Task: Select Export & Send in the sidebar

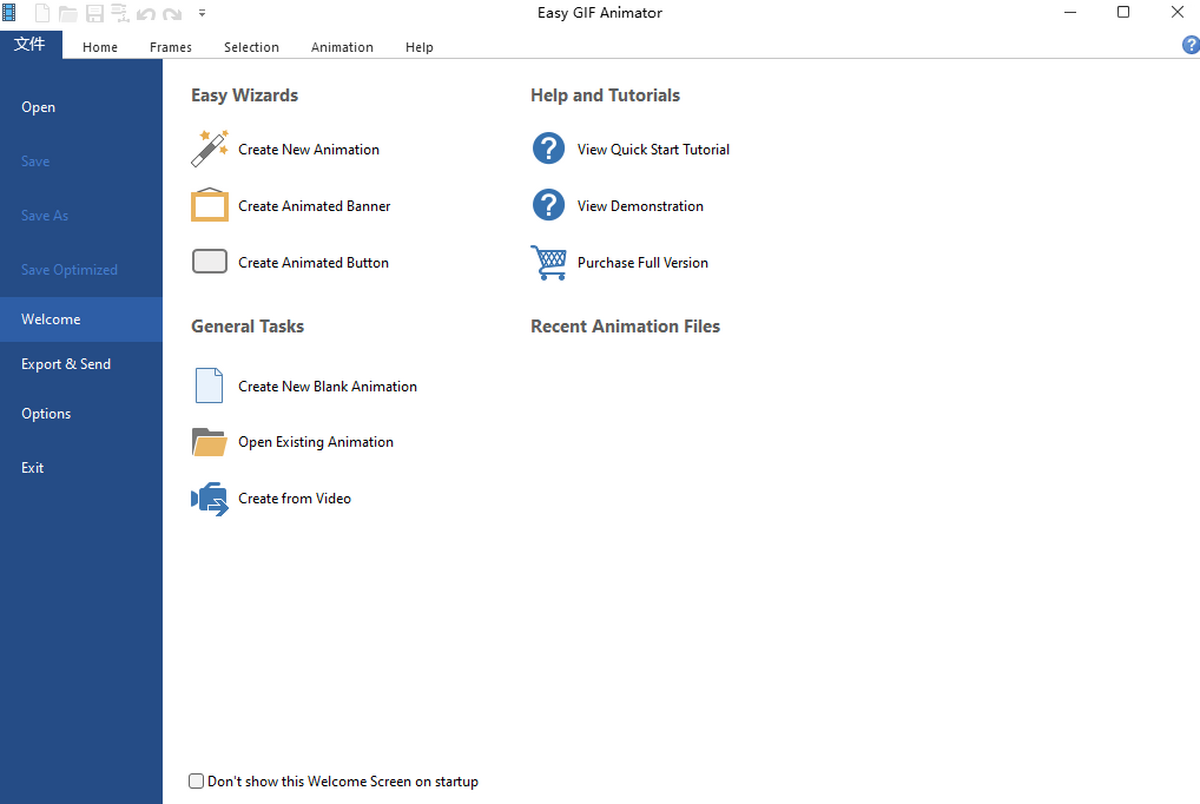Action: click(x=66, y=364)
